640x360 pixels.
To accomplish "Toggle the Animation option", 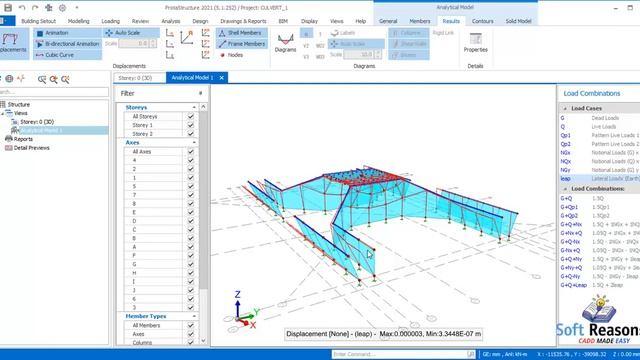I will [67, 33].
